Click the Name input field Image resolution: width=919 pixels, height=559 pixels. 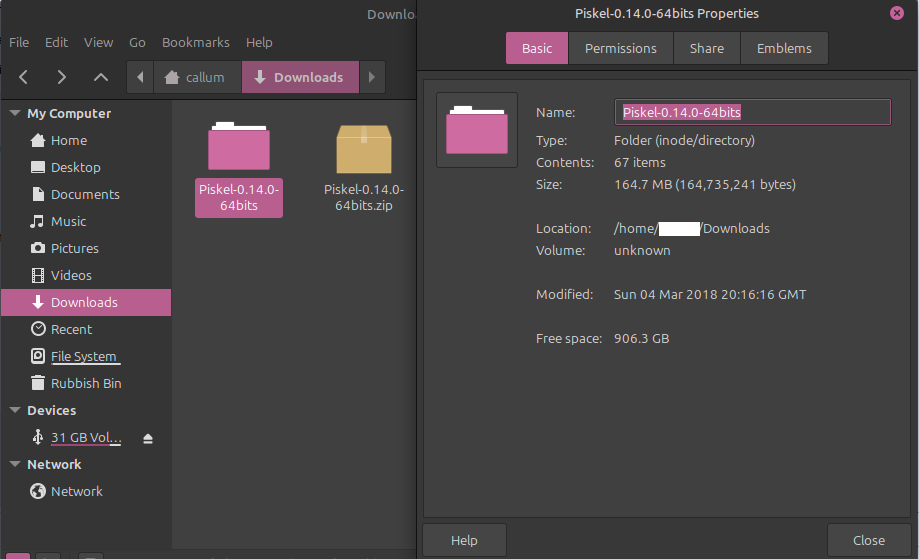[753, 112]
